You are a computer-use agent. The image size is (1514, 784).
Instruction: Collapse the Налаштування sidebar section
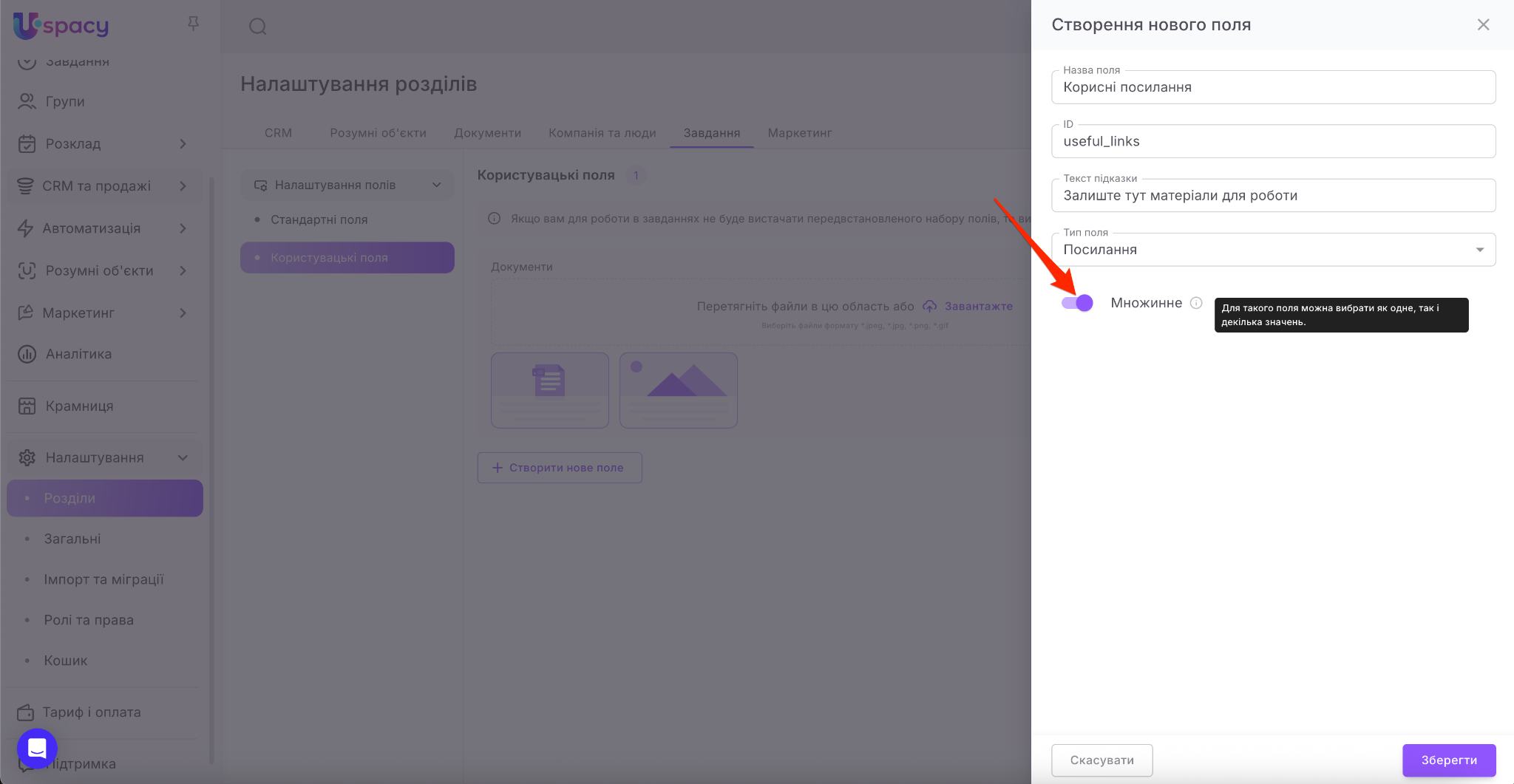point(183,458)
